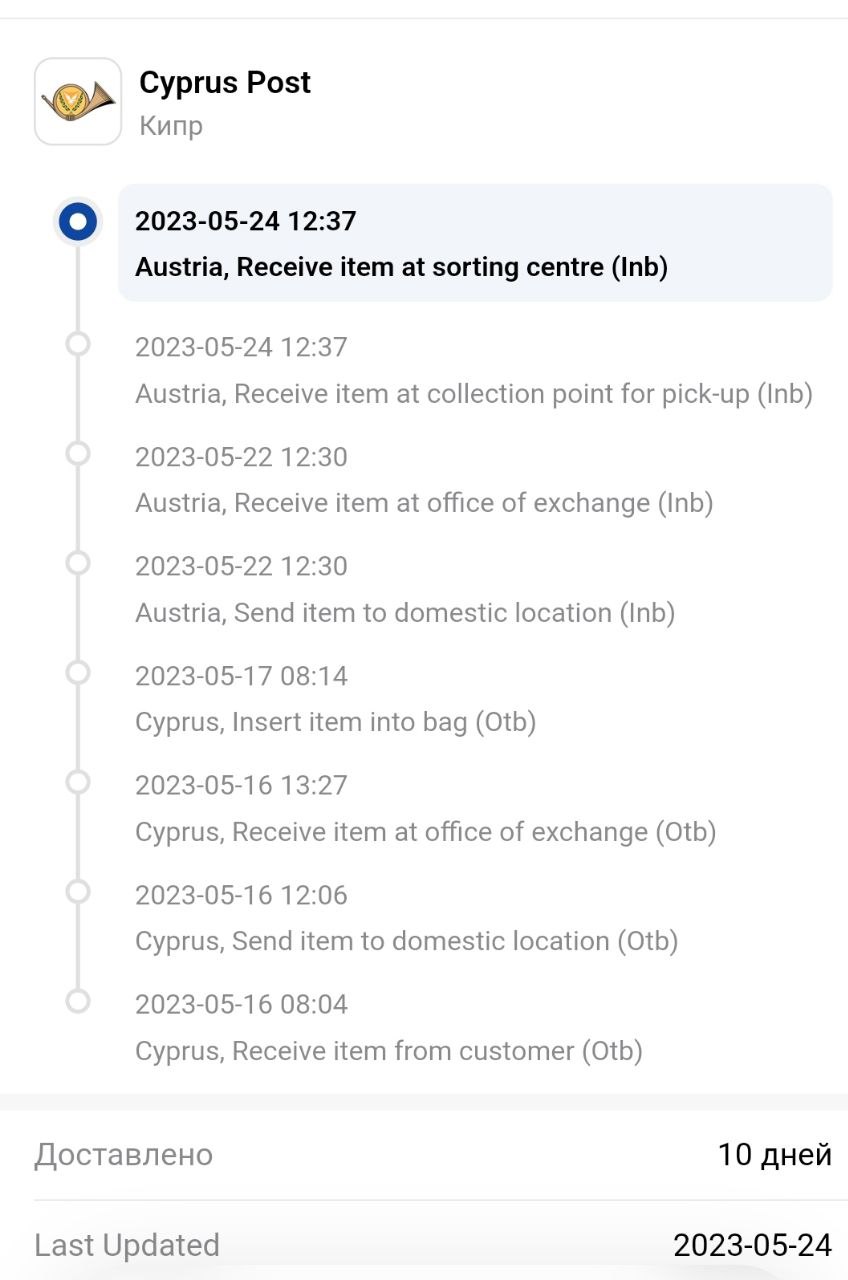Select Receive item at collection point entry
The image size is (848, 1280).
tap(473, 394)
